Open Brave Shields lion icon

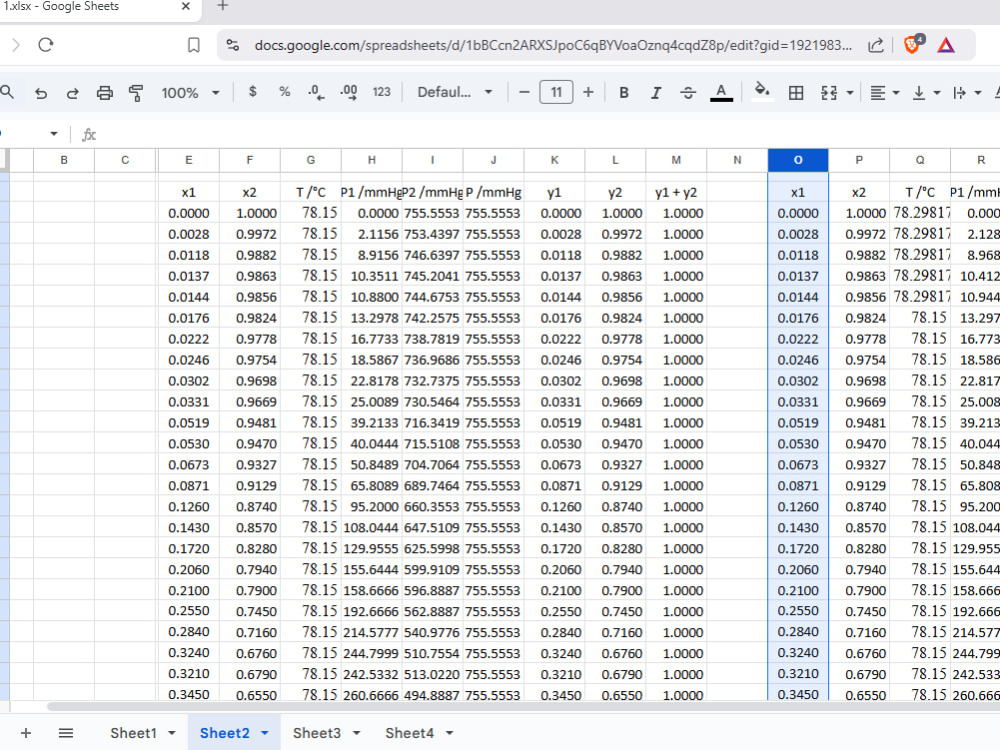pos(914,45)
